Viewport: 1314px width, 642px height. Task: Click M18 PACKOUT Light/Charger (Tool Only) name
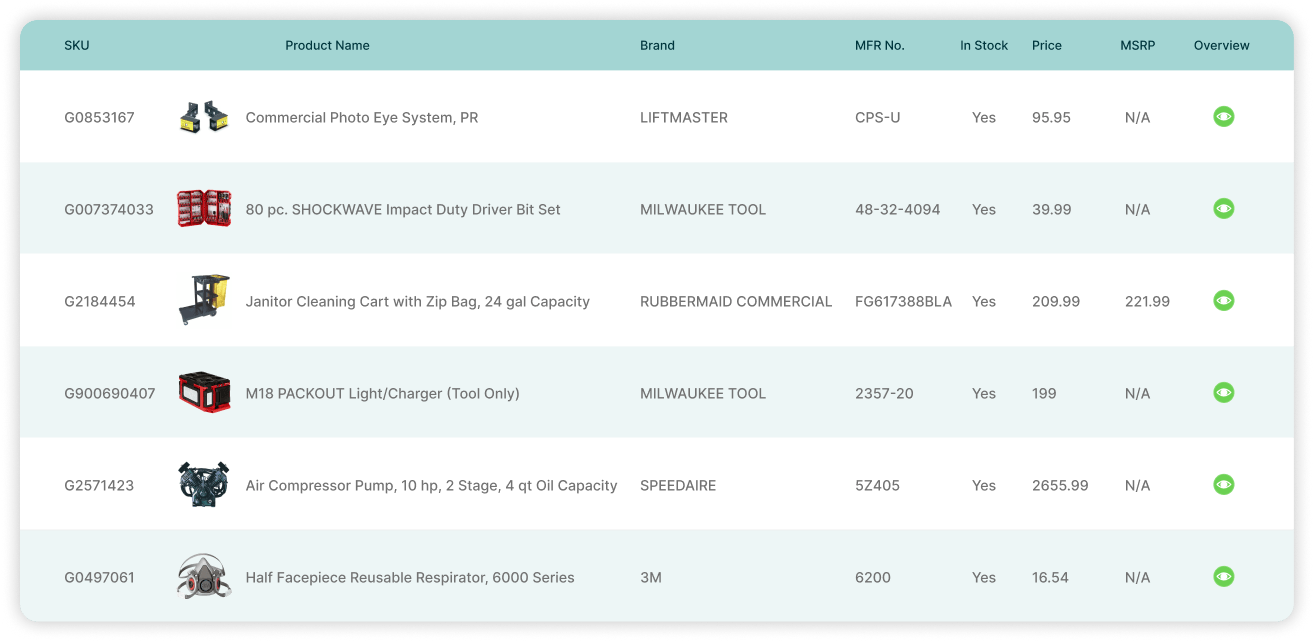(x=383, y=393)
